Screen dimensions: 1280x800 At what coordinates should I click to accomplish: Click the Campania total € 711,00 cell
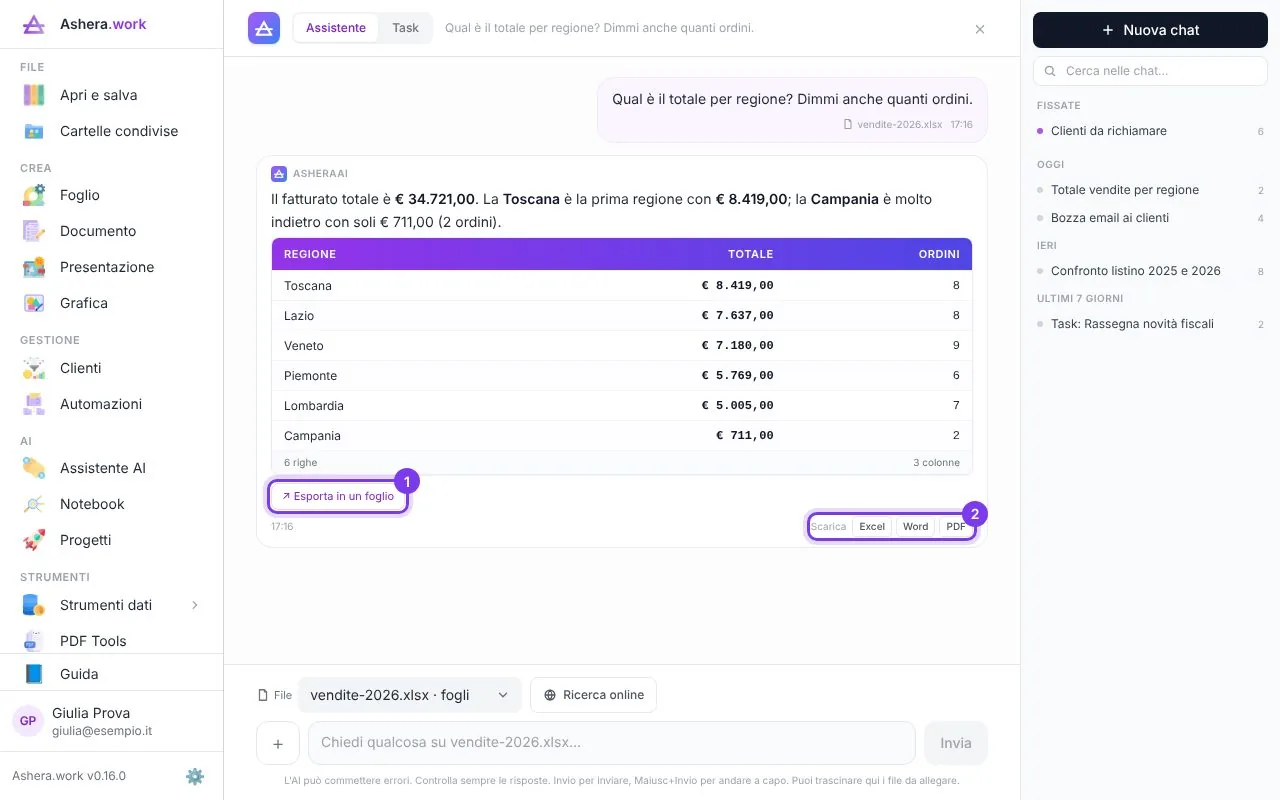(745, 436)
